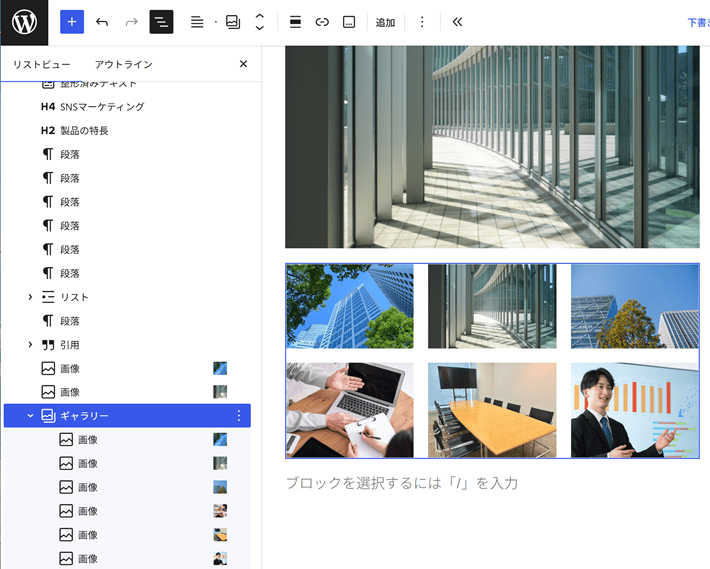The width and height of the screenshot is (710, 569).
Task: Select H4 SNSマーケティング heading in list
Action: pyautogui.click(x=127, y=107)
